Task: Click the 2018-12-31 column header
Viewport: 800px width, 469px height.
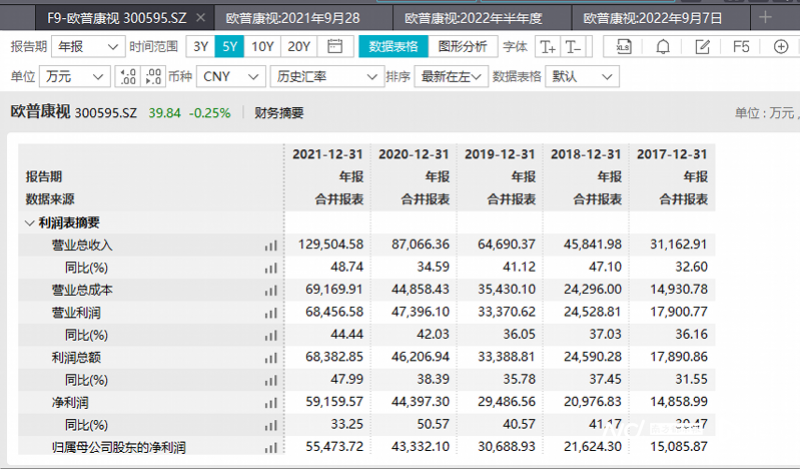Action: click(586, 154)
